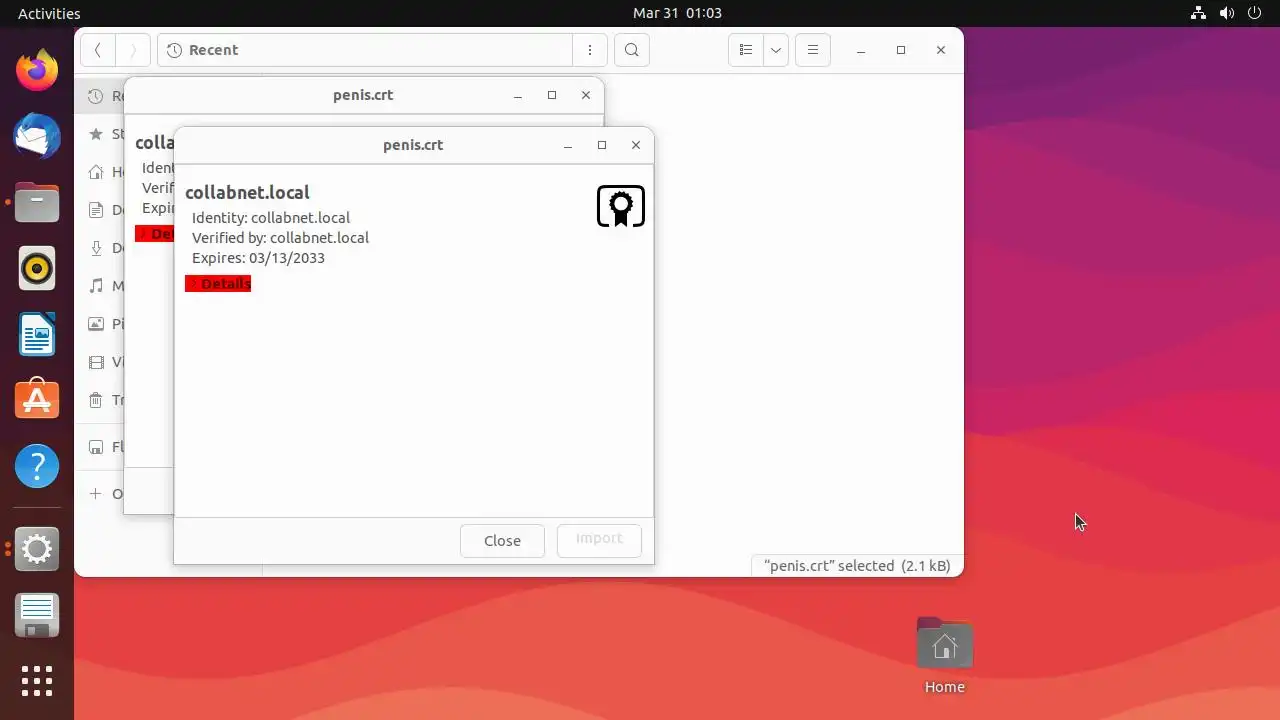The width and height of the screenshot is (1280, 720).
Task: Click the plus icon for Other Locations
Action: point(96,494)
